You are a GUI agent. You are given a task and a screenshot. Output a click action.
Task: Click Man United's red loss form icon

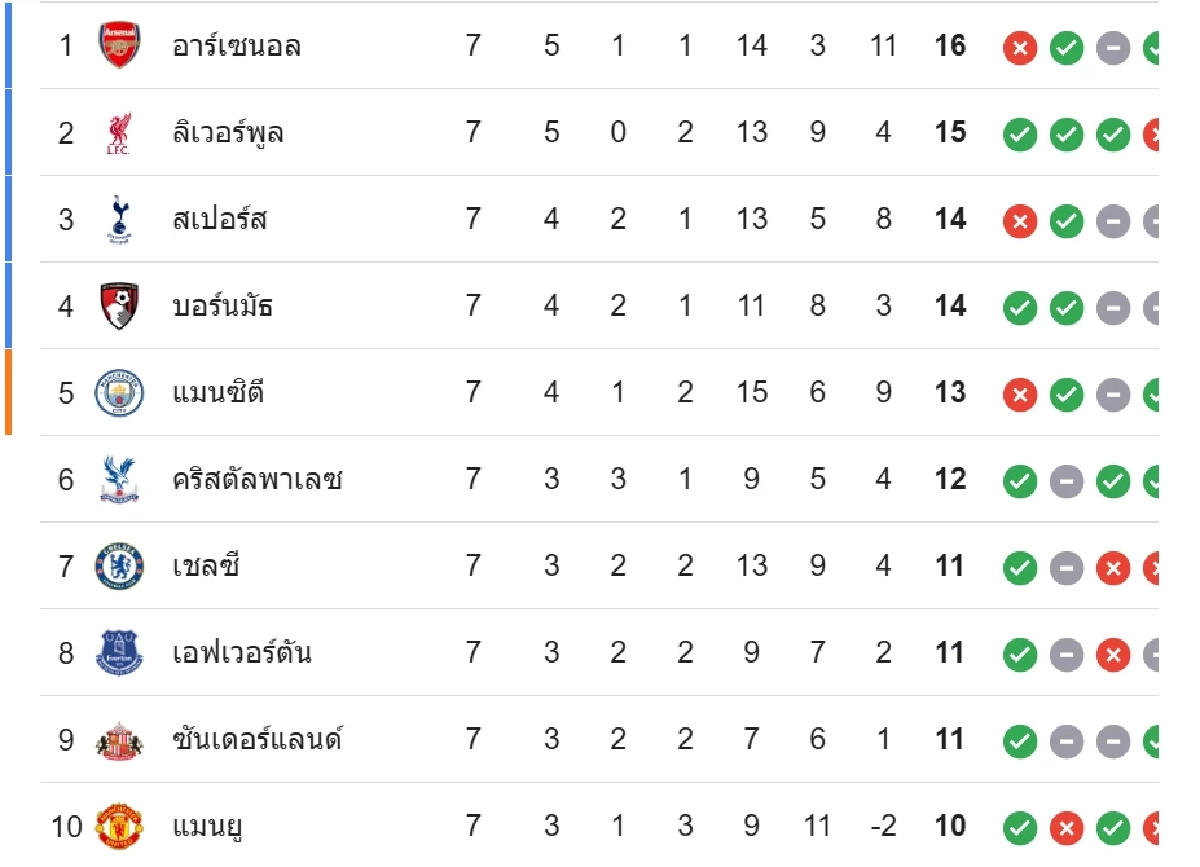(1066, 827)
